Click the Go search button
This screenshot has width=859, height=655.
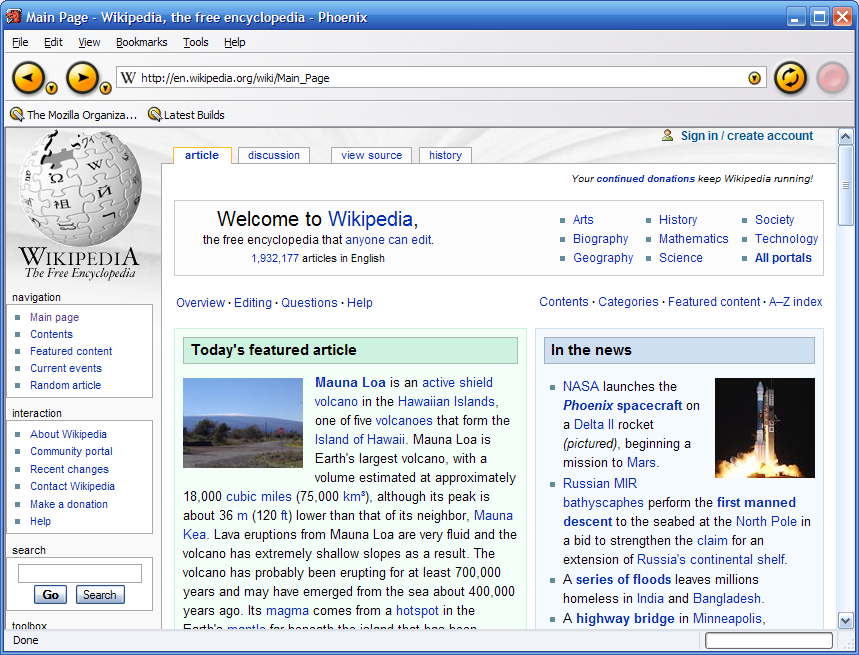[50, 595]
